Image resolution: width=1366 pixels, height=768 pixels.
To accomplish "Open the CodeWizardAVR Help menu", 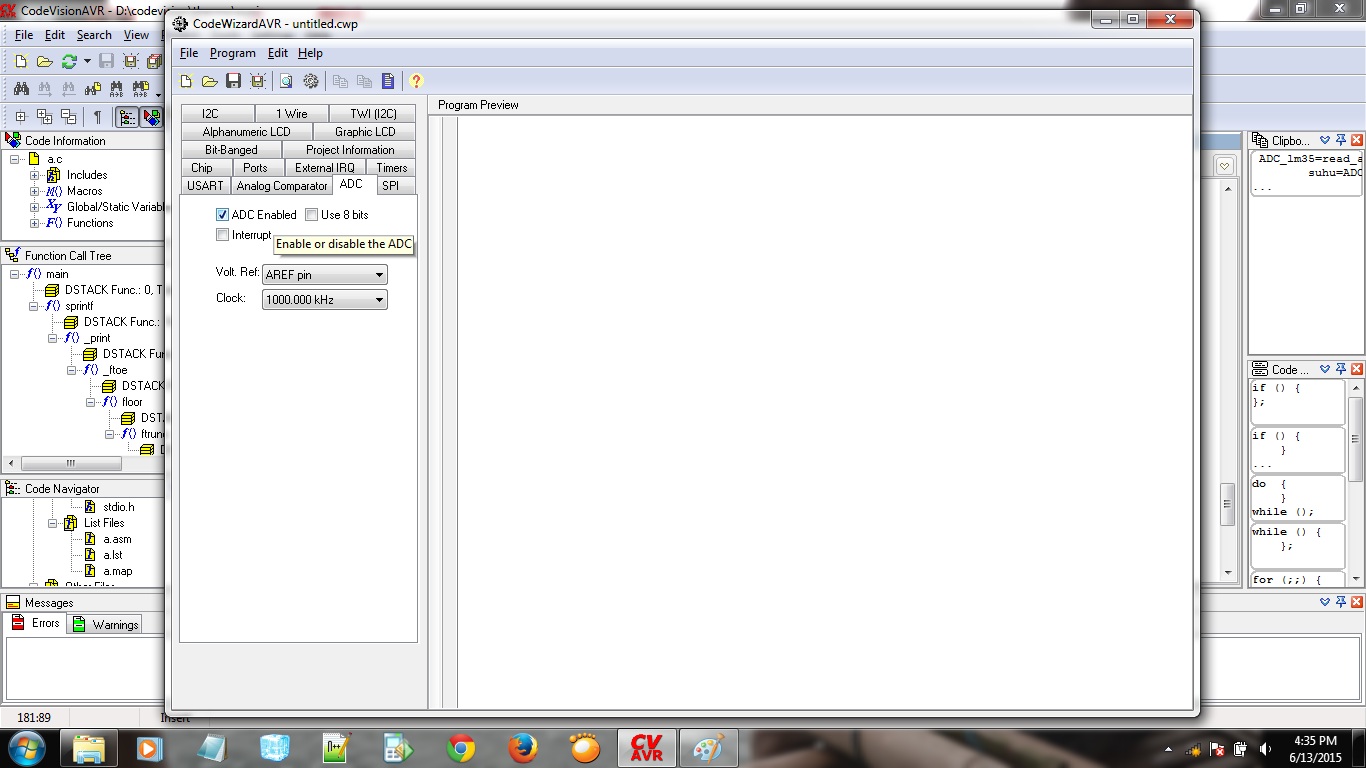I will [x=310, y=53].
